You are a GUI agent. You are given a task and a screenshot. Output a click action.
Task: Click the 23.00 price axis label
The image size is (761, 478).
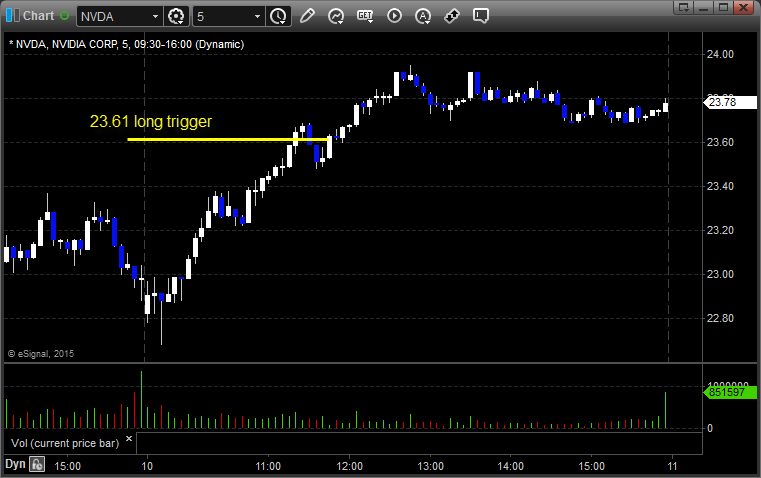pyautogui.click(x=720, y=274)
